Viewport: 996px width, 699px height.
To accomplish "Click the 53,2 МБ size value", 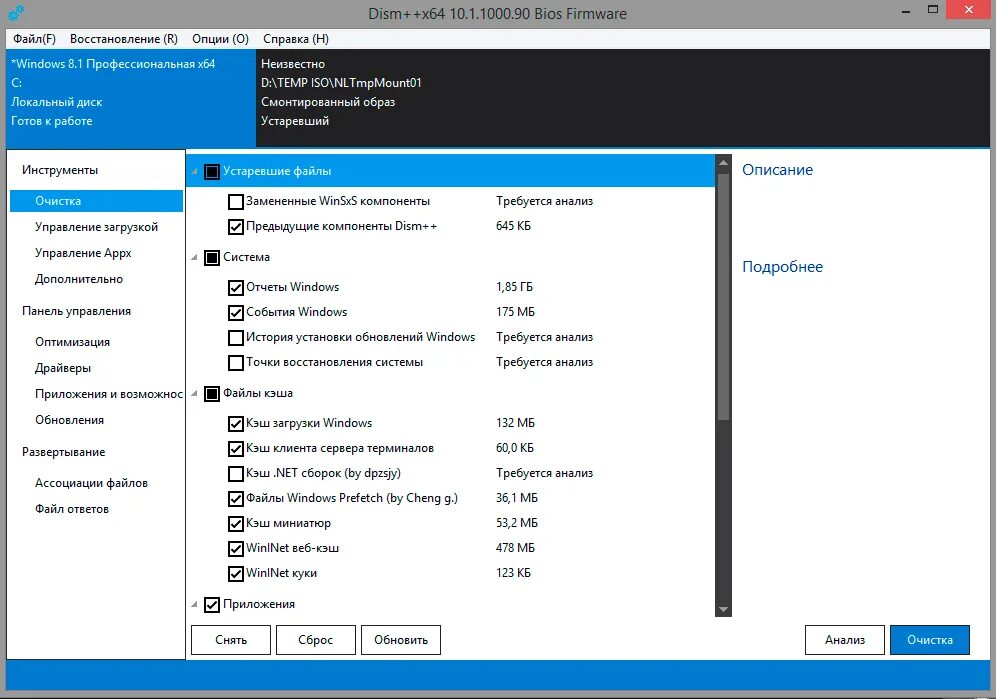I will [x=517, y=523].
